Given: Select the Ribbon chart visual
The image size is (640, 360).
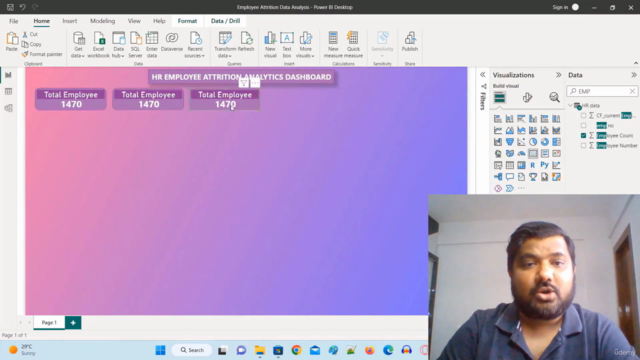Looking at the screenshot, I should [x=556, y=130].
